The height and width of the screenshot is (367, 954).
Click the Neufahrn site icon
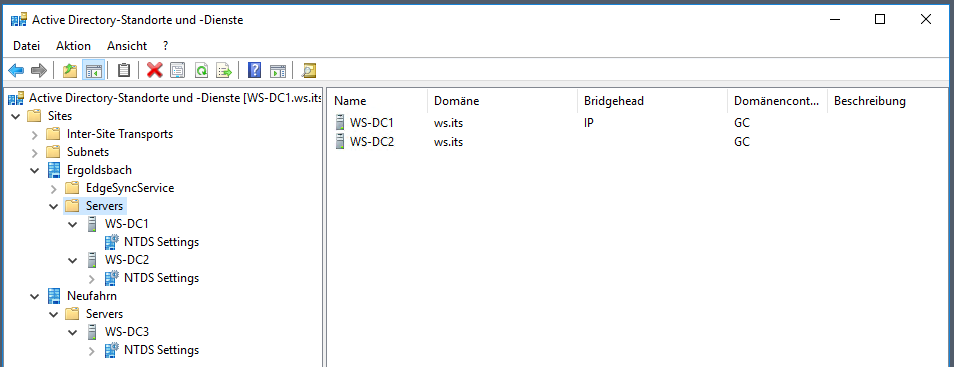(x=54, y=296)
